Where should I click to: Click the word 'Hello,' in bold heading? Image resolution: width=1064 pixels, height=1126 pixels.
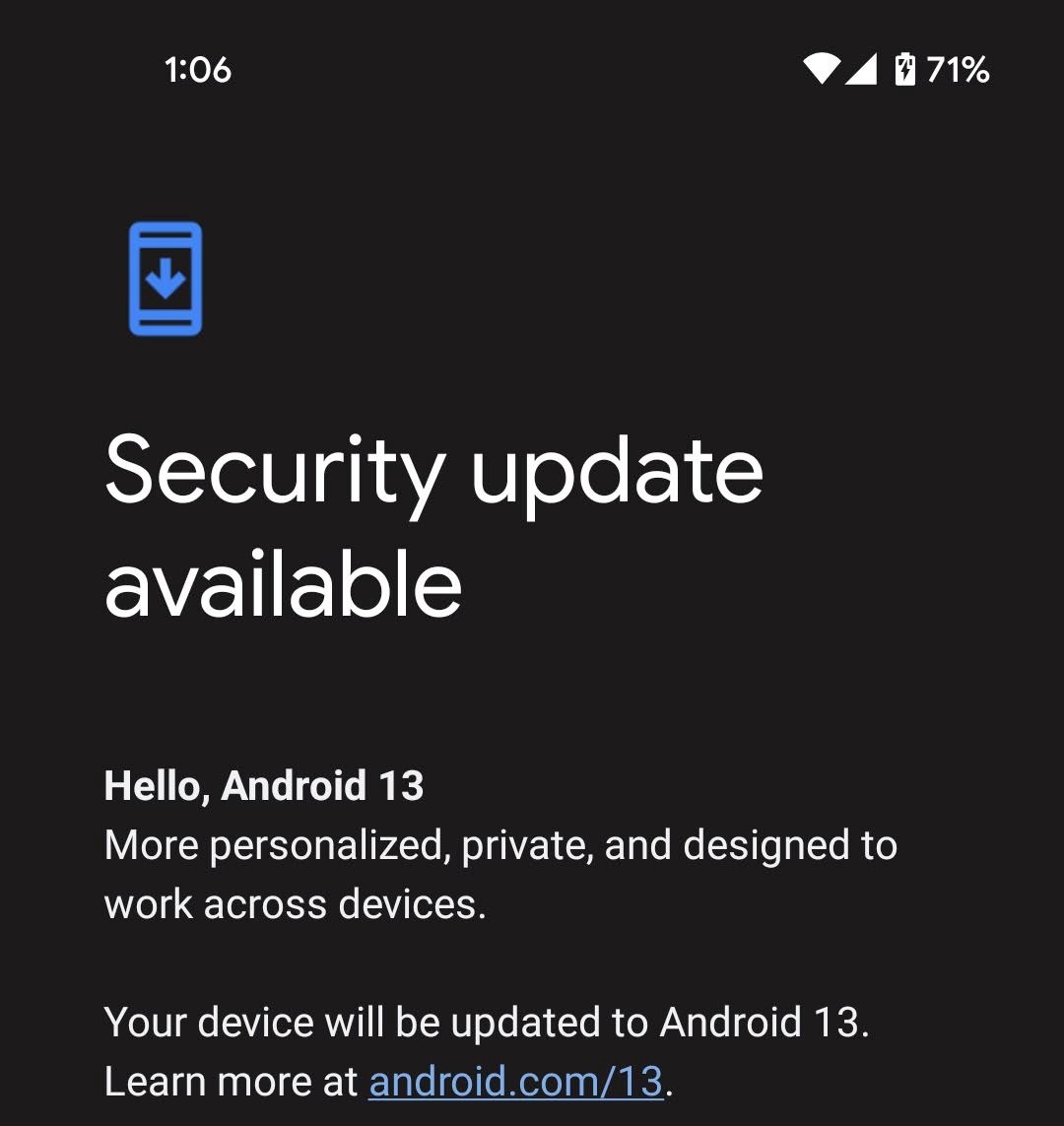tap(157, 787)
